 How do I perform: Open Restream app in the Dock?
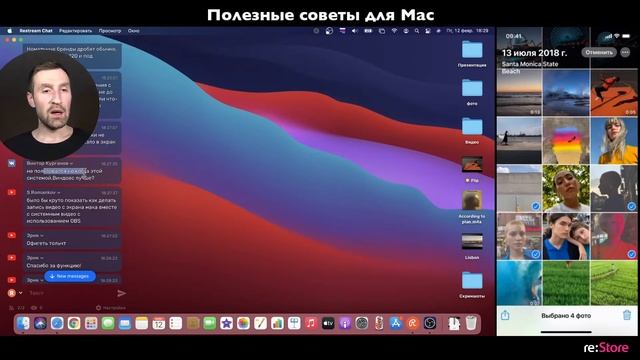(413, 324)
